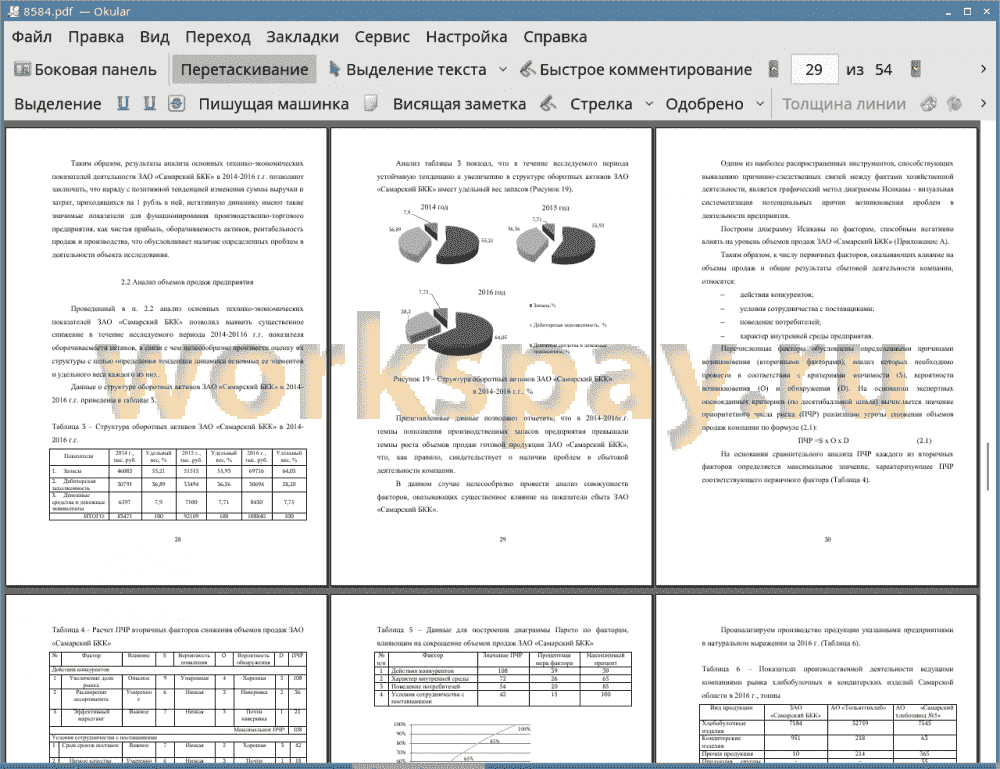Toggle Быстрое комментирование annotations
This screenshot has width=1000, height=769.
[x=636, y=70]
